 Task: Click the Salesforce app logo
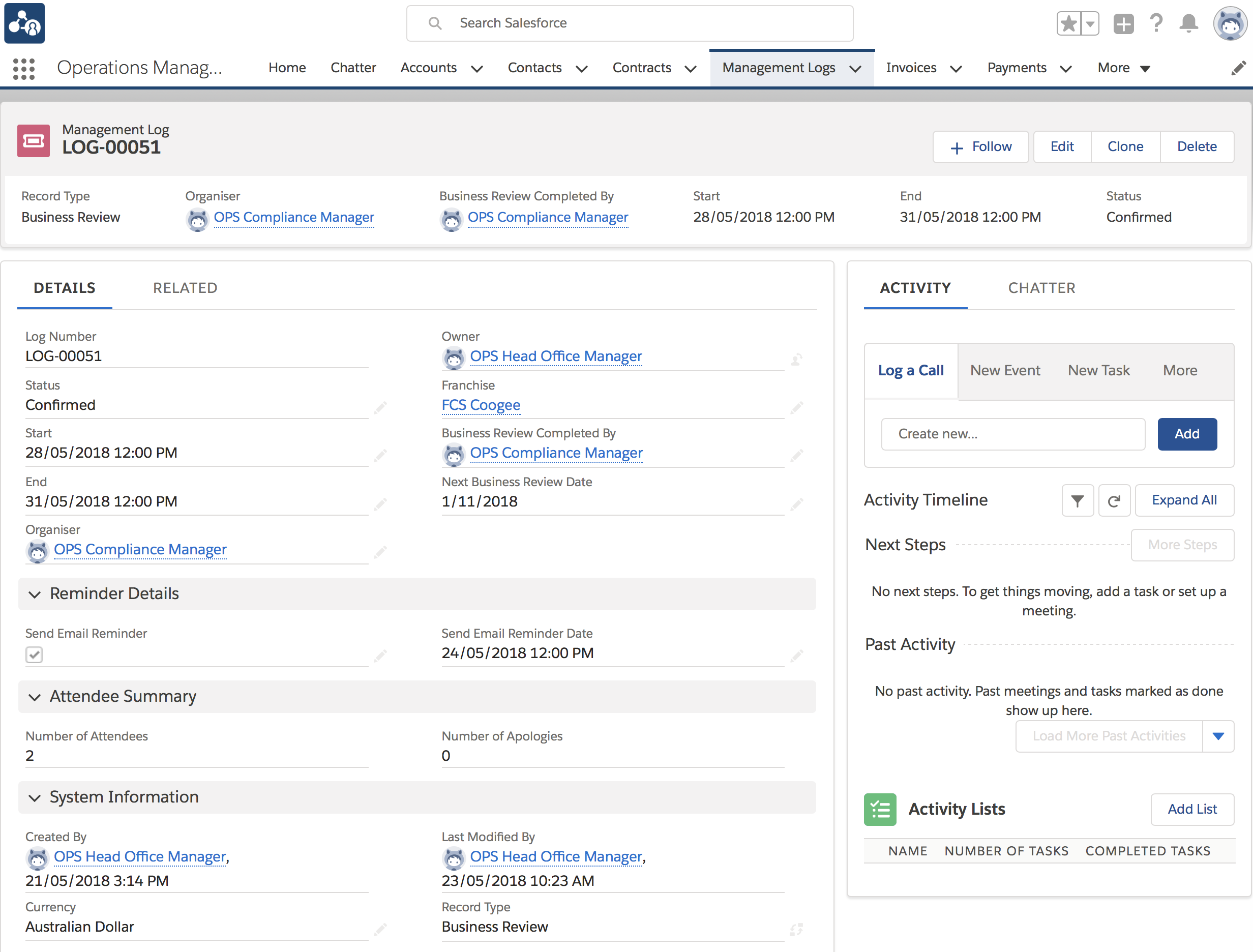pyautogui.click(x=24, y=23)
